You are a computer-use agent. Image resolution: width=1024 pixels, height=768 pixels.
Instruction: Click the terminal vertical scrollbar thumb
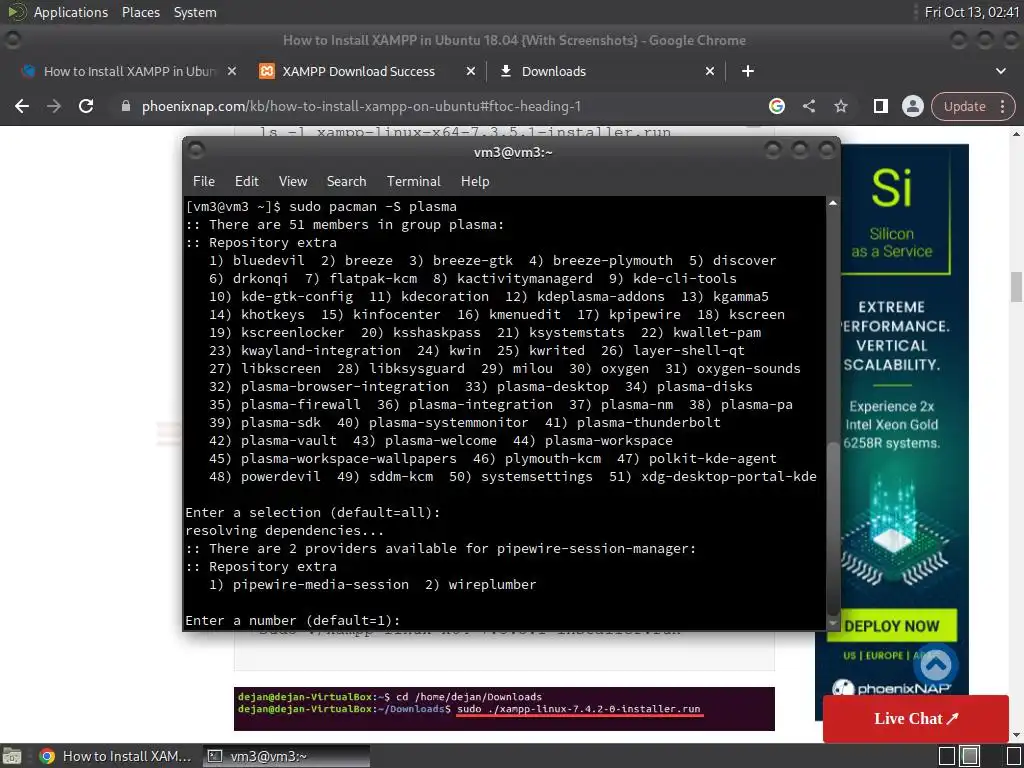[x=833, y=529]
